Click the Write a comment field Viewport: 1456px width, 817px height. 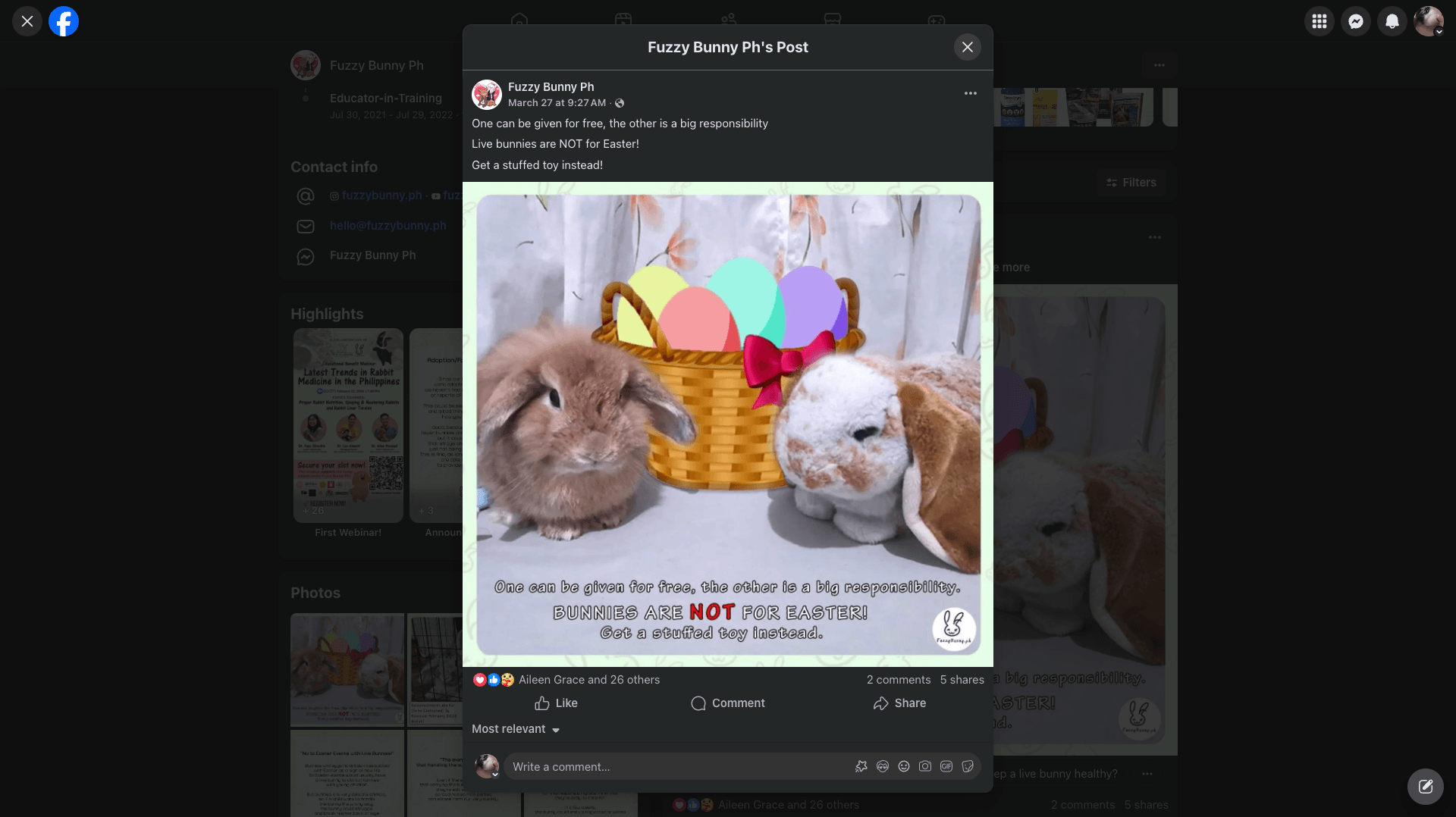click(x=675, y=766)
